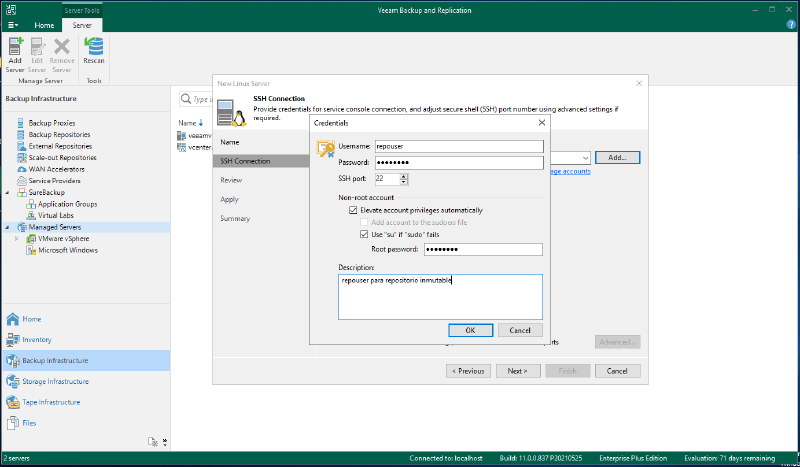
Task: Close the Credentials dialog with X
Action: click(542, 122)
